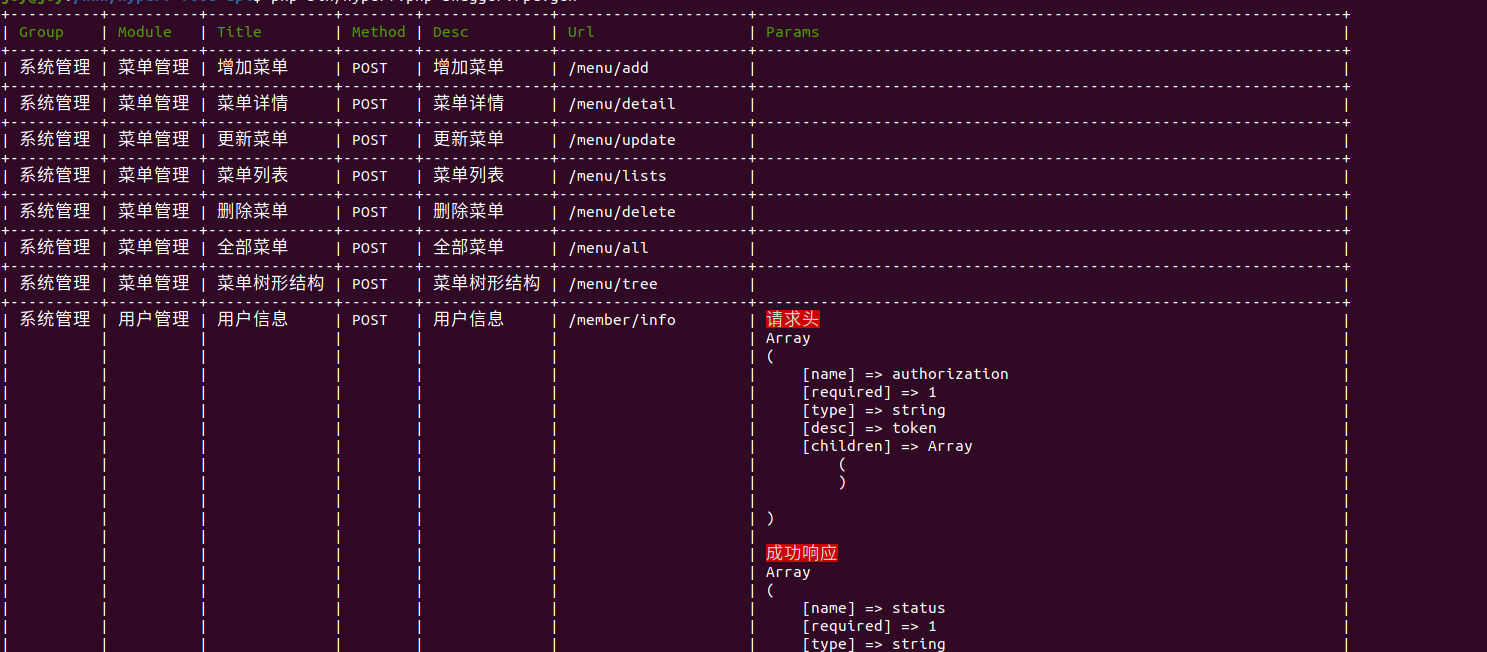Click the /member/info URL text
This screenshot has height=652, width=1487.
pyautogui.click(x=621, y=320)
